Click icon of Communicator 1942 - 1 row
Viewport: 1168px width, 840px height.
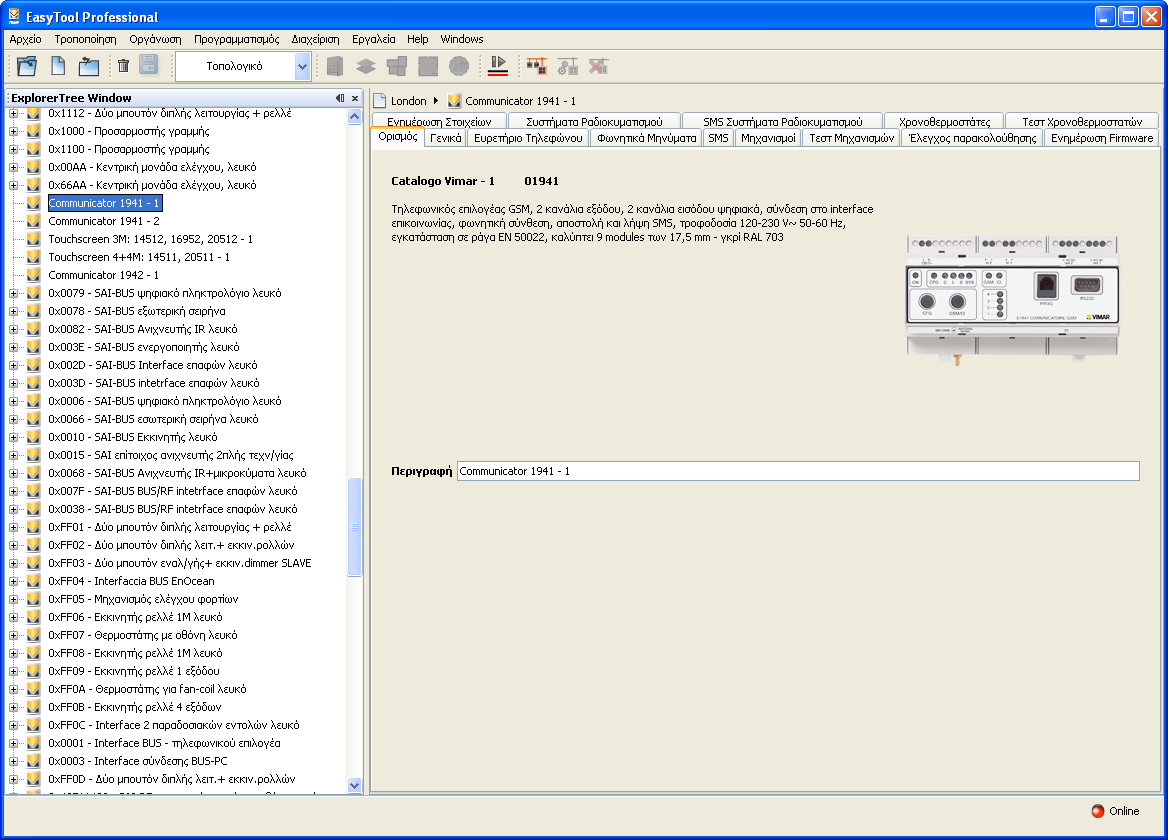coord(34,275)
